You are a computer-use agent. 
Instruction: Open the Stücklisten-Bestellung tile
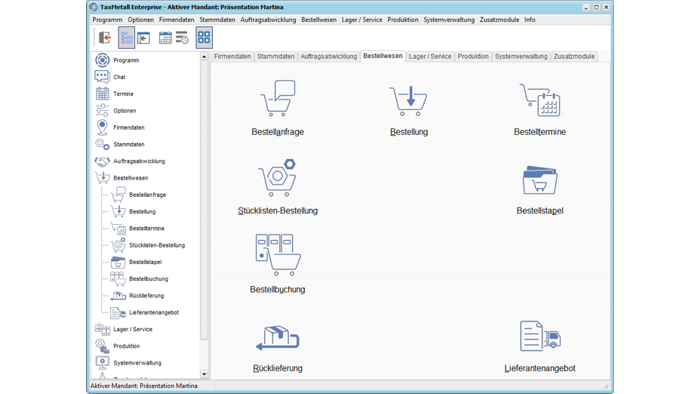278,187
